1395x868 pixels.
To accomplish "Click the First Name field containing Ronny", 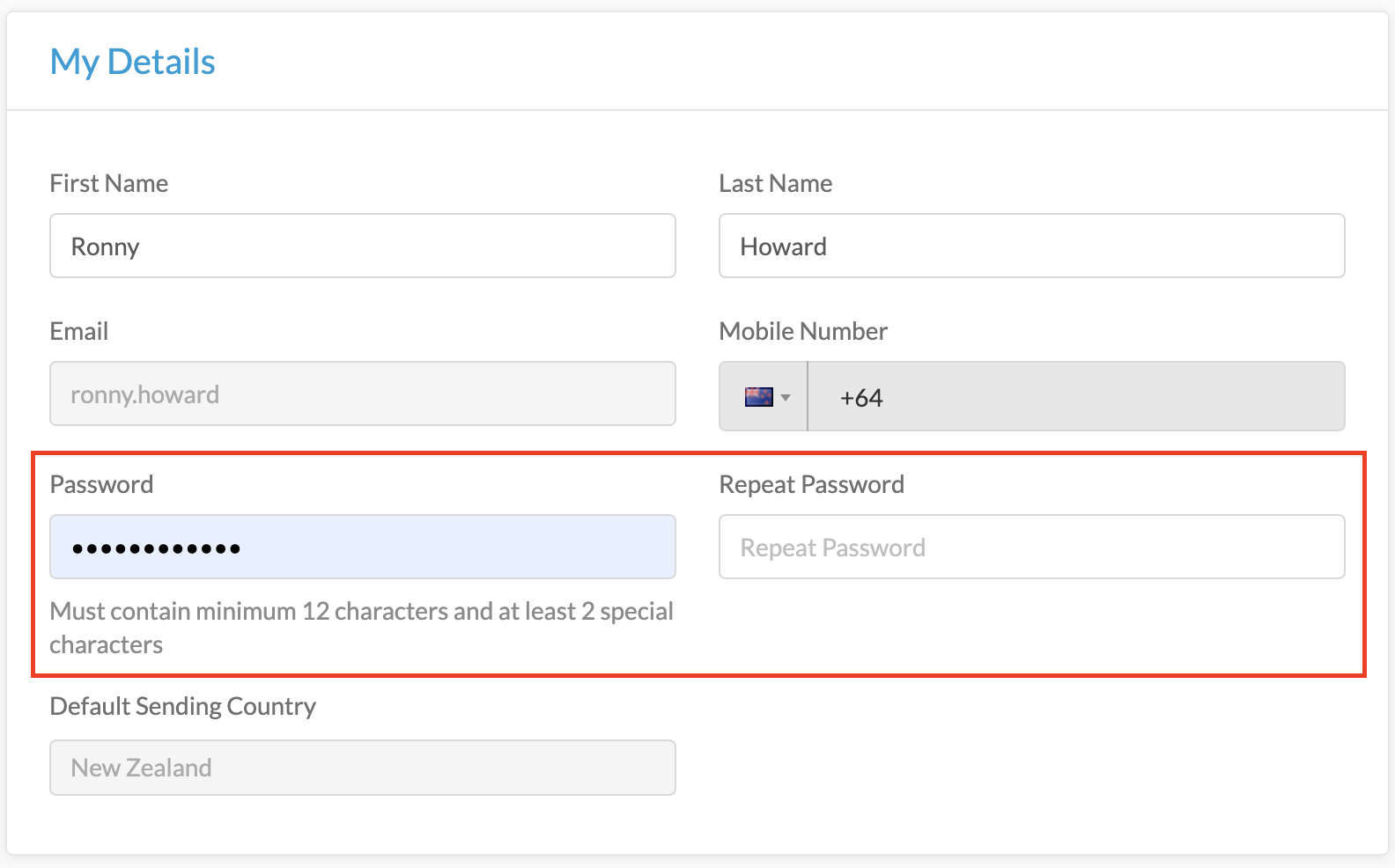I will pyautogui.click(x=363, y=246).
